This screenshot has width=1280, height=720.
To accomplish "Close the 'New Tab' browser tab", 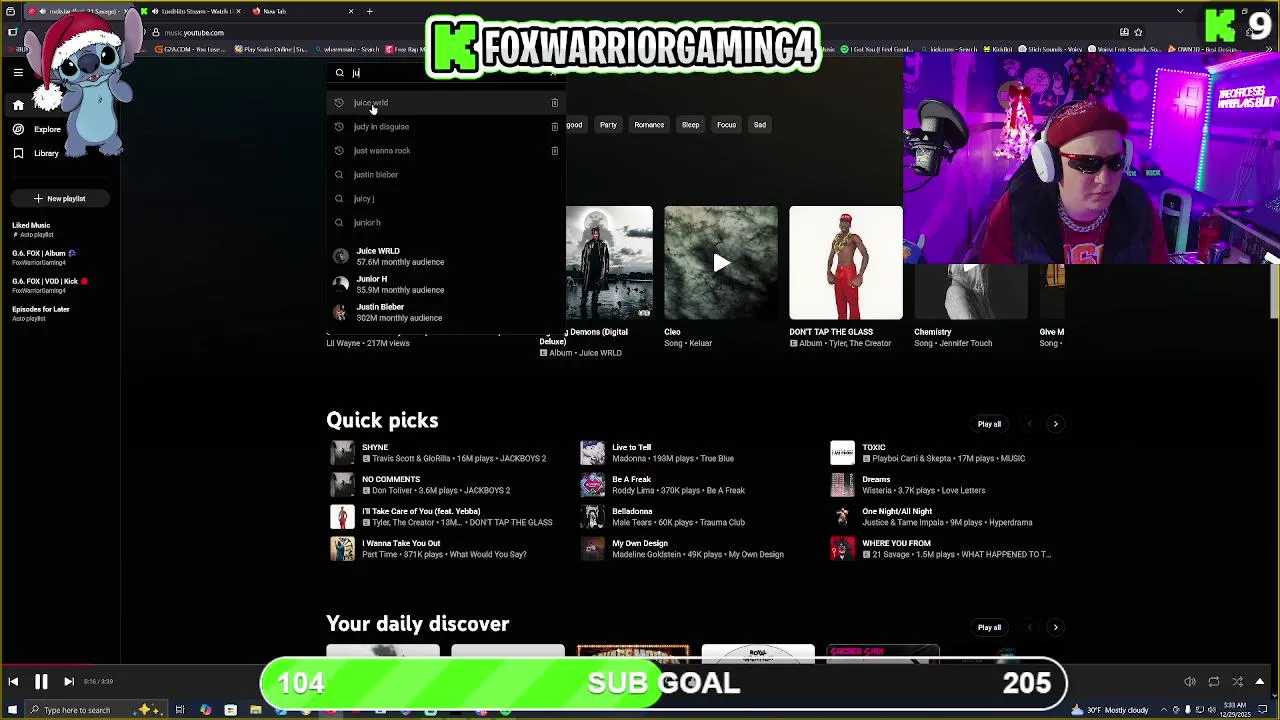I will tap(350, 11).
